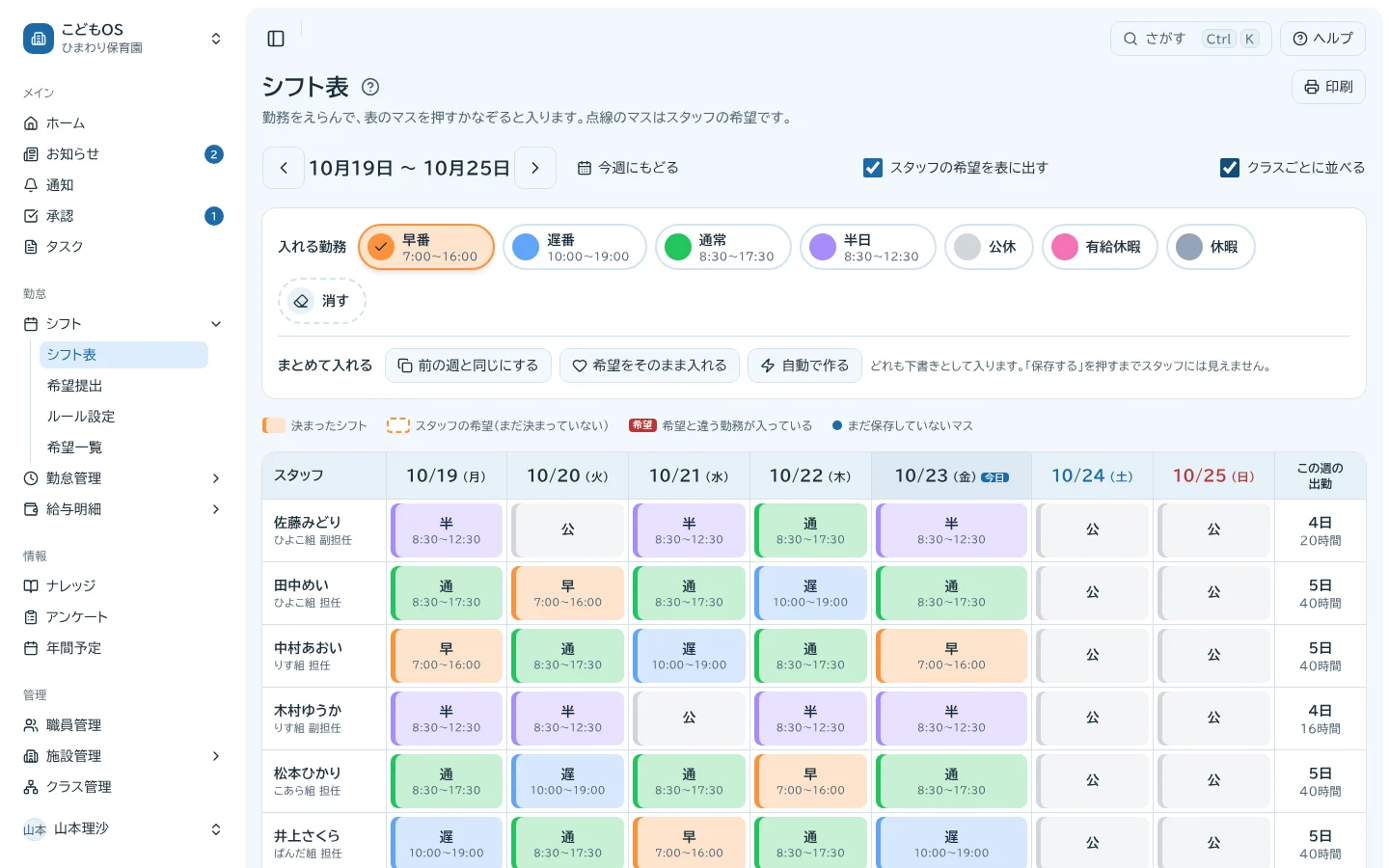The height and width of the screenshot is (868, 1389).
Task: Open the 山本理沙 account switcher
Action: (123, 829)
